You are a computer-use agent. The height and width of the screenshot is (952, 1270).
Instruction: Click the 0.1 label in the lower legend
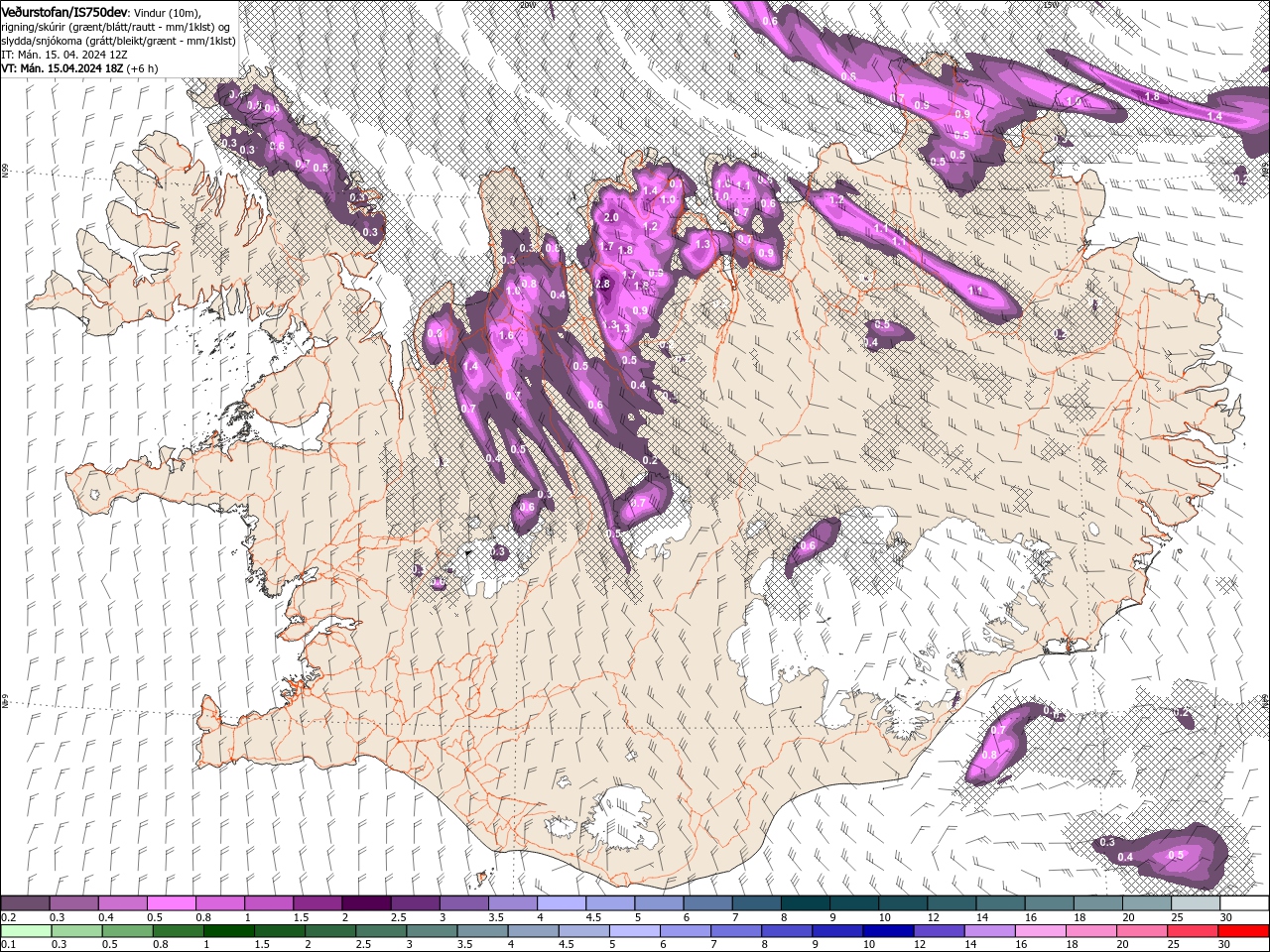pos(8,945)
